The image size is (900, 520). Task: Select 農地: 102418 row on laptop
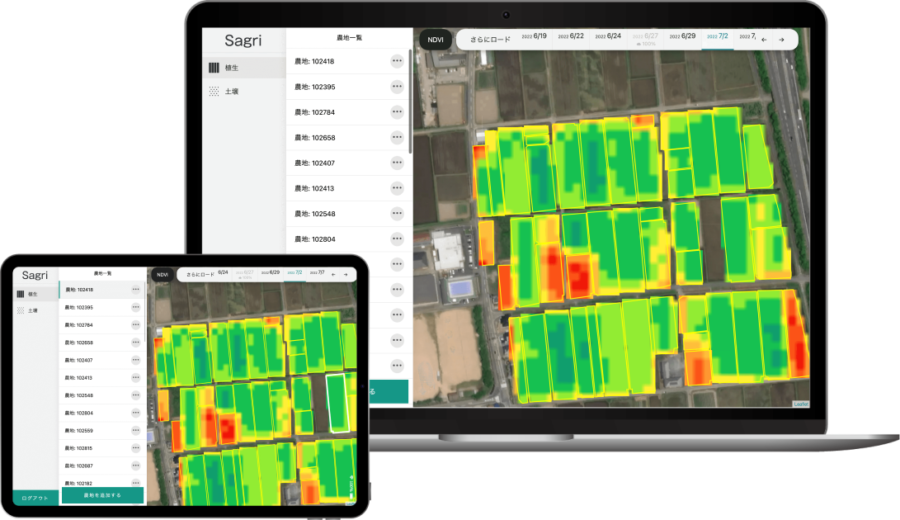pos(349,61)
